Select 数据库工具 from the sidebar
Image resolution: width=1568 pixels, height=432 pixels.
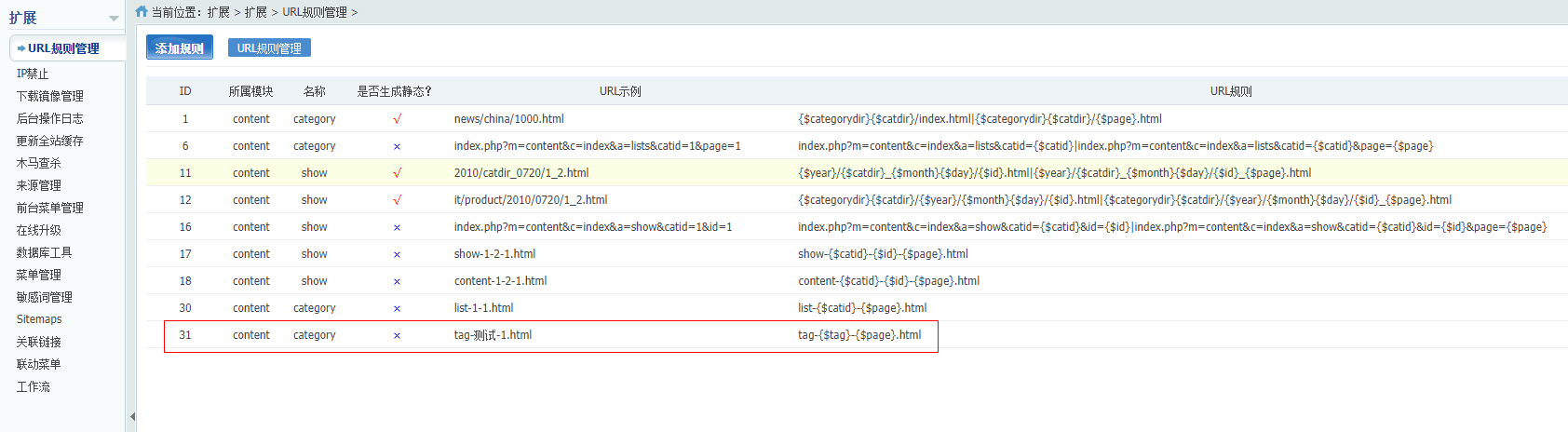pyautogui.click(x=44, y=252)
